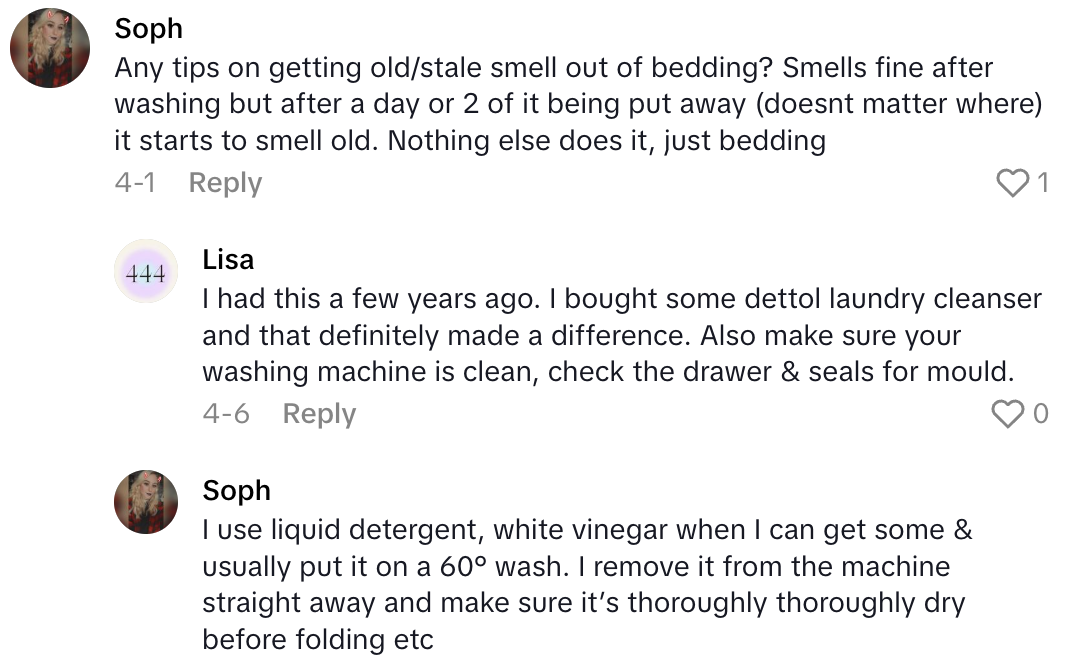Tap Soph's avatar beside her detergent reply
This screenshot has height=664, width=1072.
pos(147,502)
